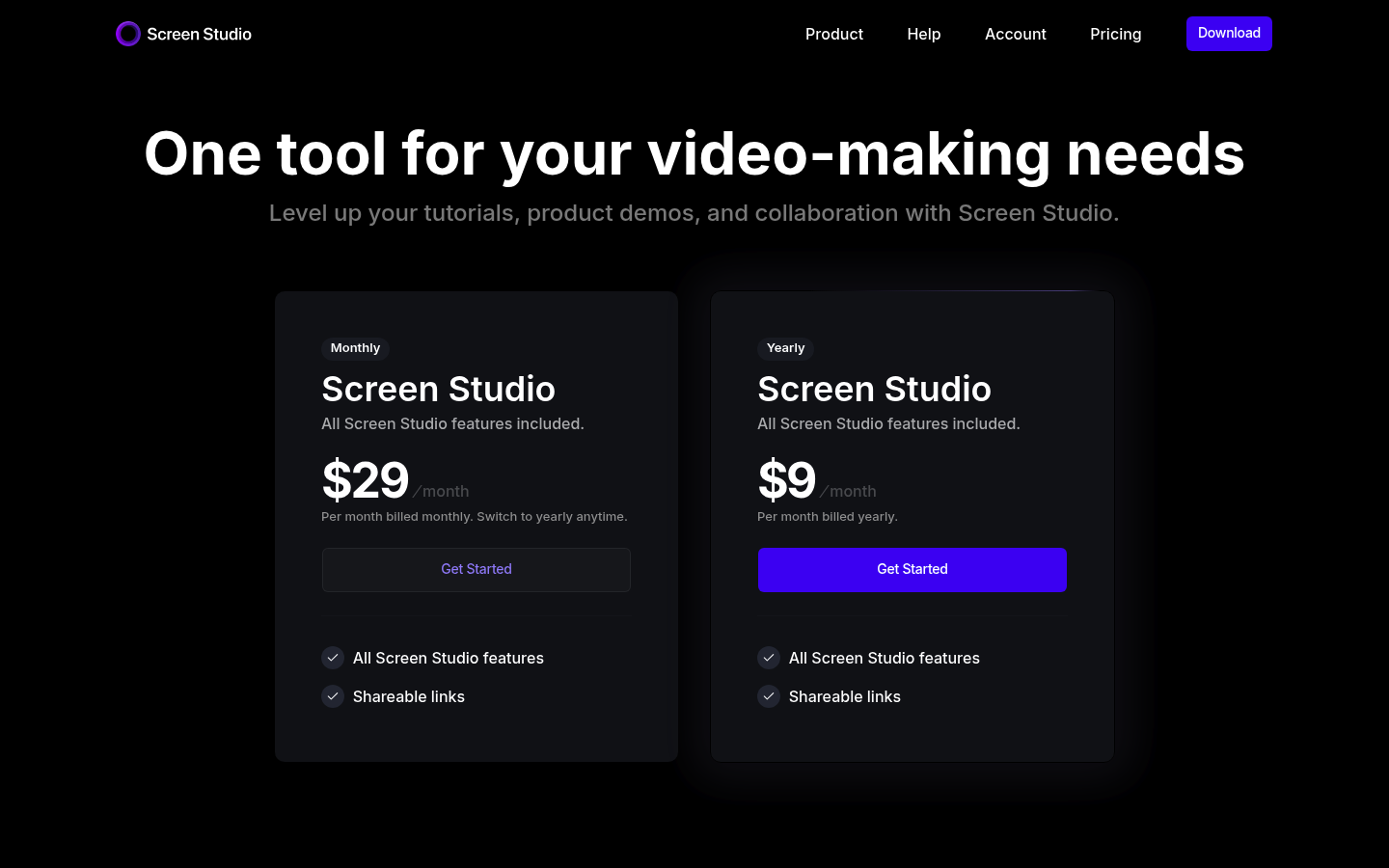Viewport: 1389px width, 868px height.
Task: Open the Product menu
Action: (834, 34)
